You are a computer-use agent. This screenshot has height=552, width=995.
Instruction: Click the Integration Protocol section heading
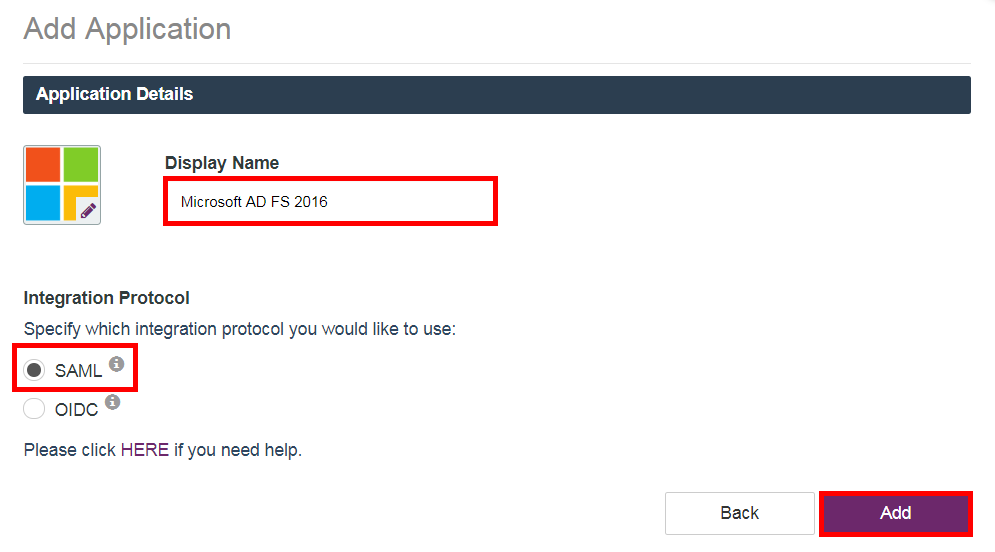[x=107, y=298]
